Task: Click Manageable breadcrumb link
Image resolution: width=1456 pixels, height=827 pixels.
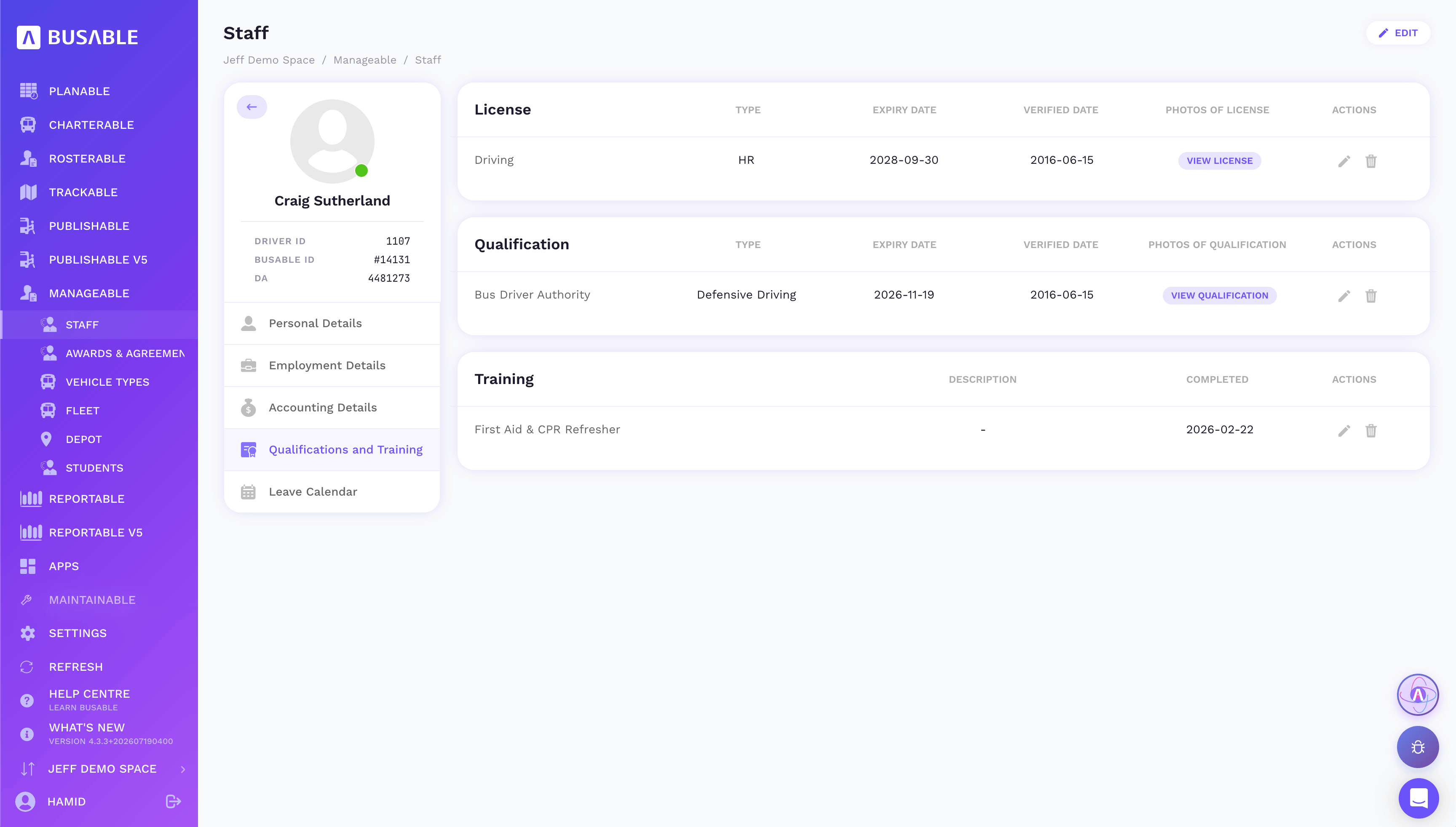Action: (x=365, y=60)
